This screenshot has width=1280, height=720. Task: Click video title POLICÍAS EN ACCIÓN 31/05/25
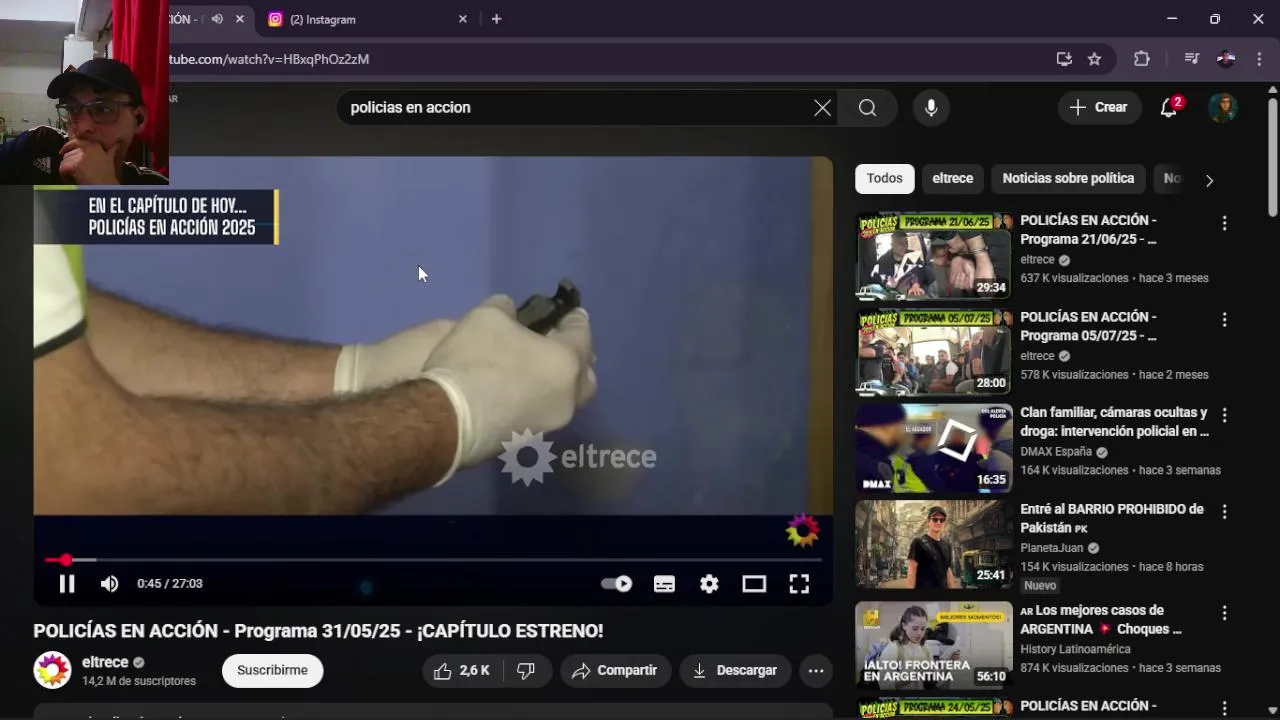click(x=318, y=631)
